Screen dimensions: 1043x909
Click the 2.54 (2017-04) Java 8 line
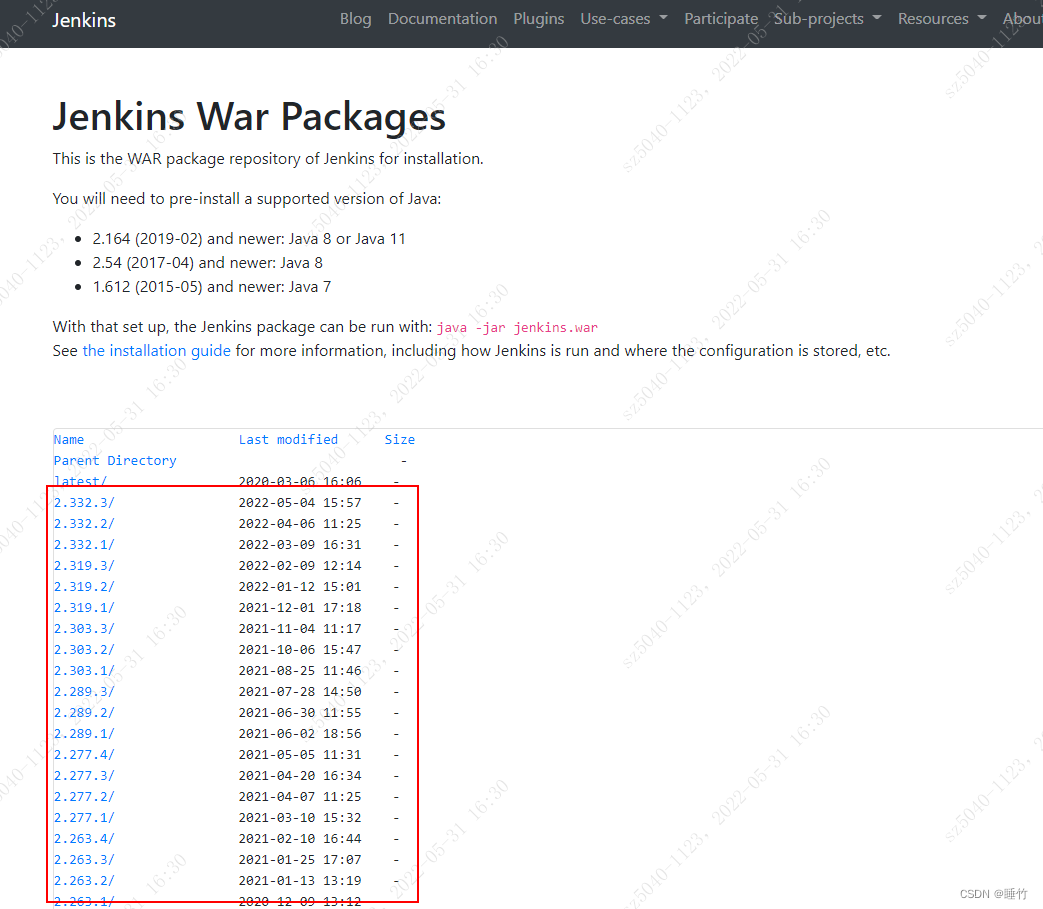click(208, 263)
